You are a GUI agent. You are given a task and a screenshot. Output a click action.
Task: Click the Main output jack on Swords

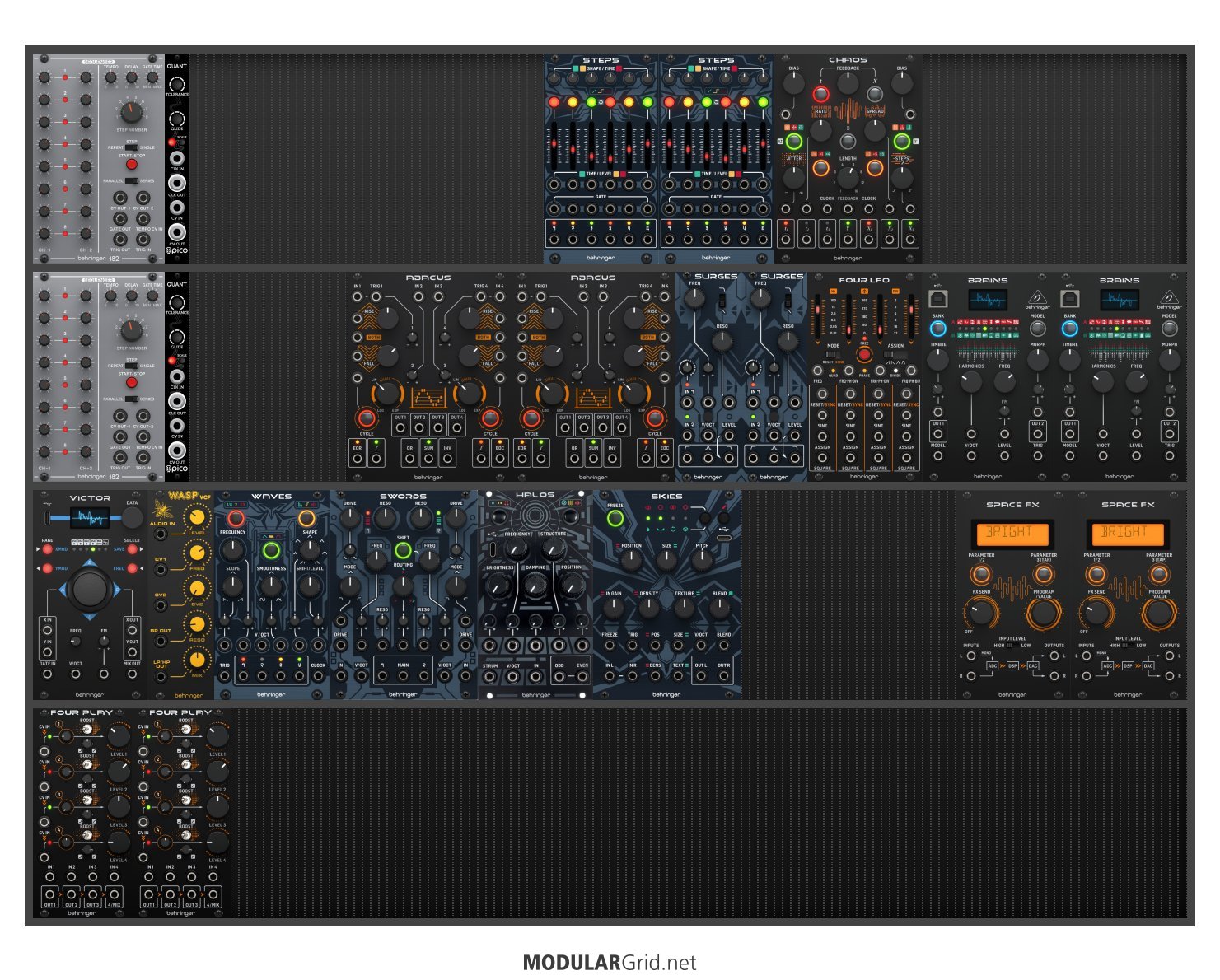(403, 676)
